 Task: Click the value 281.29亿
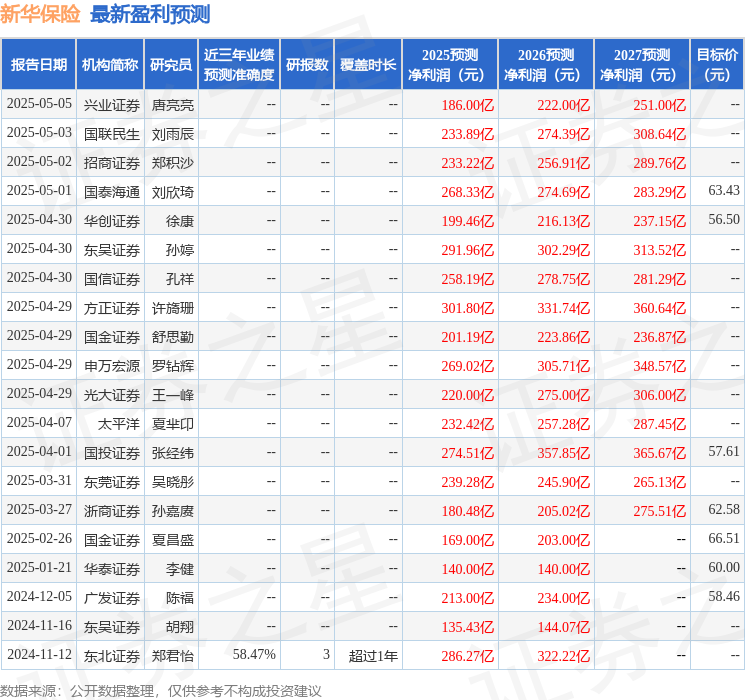(659, 279)
